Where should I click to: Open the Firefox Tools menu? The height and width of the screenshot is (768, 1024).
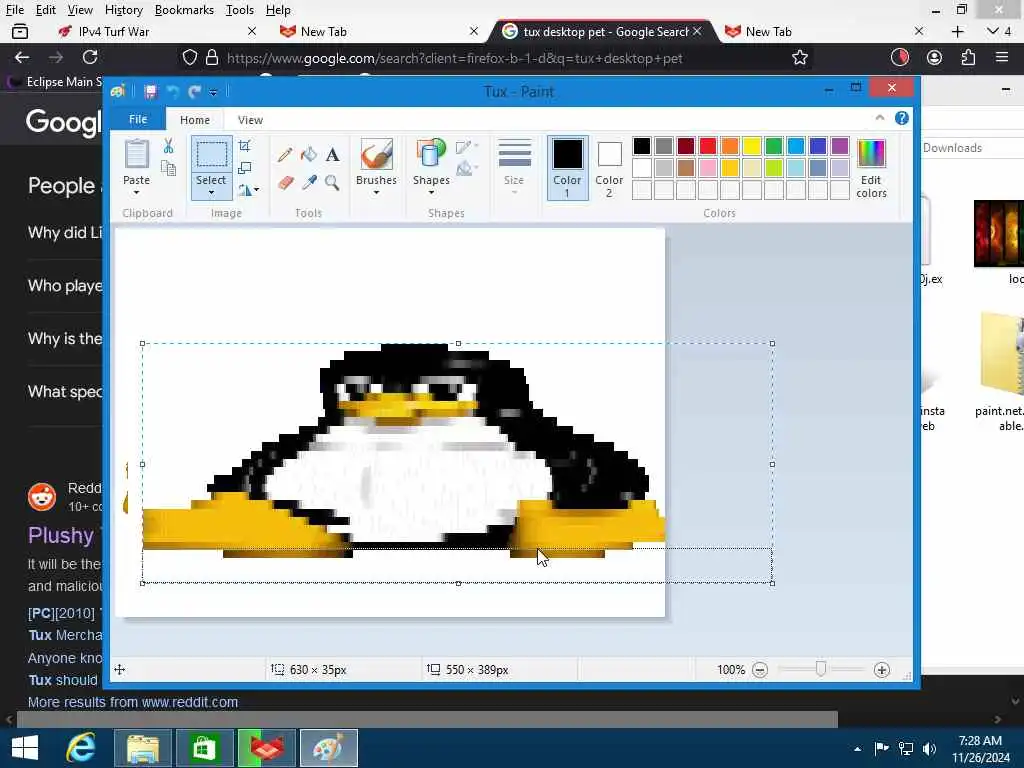[240, 10]
